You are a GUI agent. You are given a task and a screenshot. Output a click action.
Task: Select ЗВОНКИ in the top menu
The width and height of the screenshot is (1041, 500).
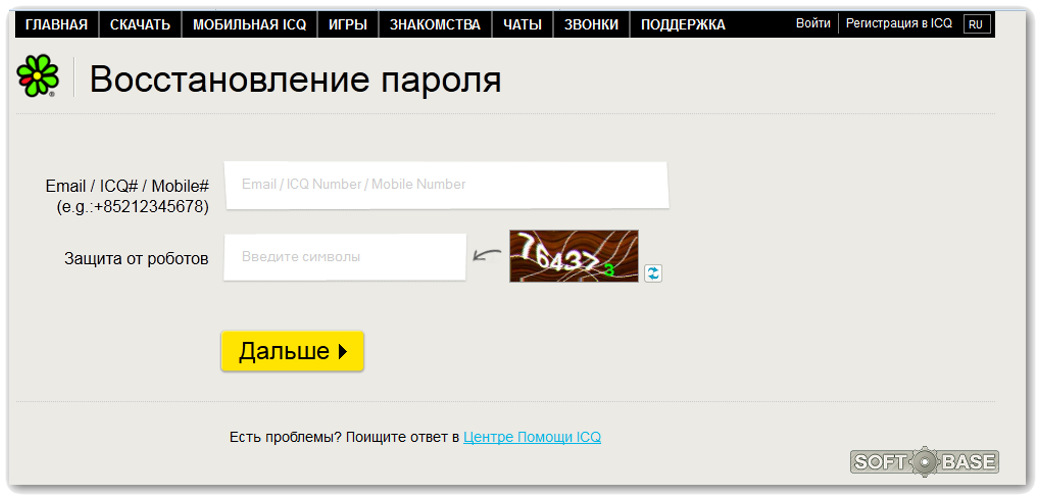pyautogui.click(x=591, y=25)
